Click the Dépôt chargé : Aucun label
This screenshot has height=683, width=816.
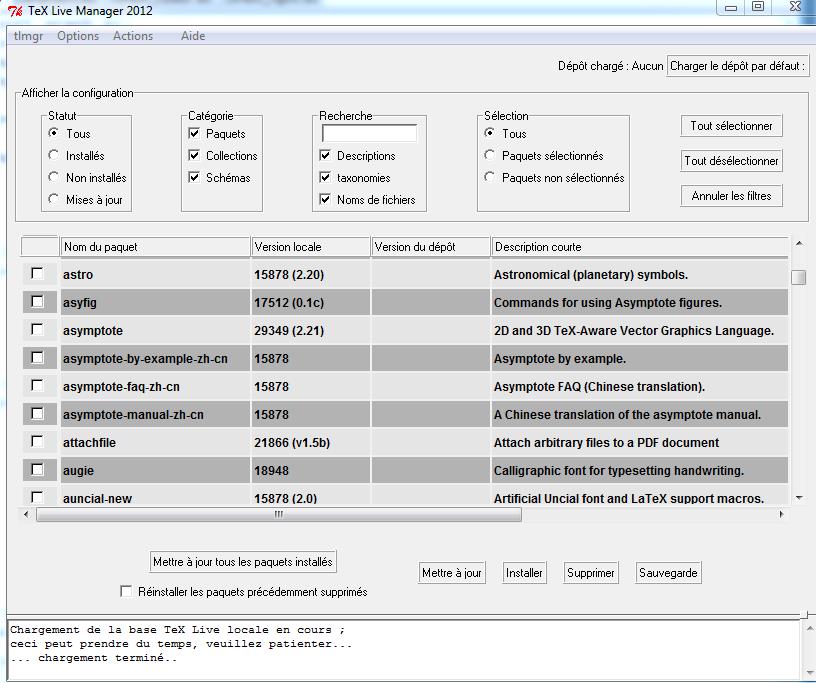(610, 66)
